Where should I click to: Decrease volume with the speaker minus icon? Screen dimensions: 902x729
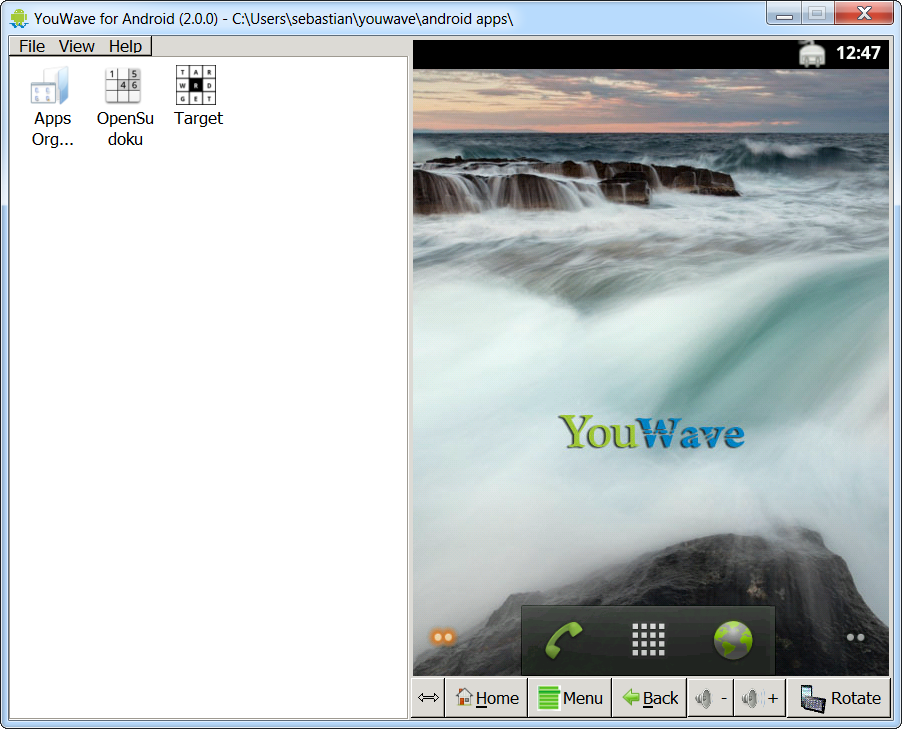click(x=710, y=697)
